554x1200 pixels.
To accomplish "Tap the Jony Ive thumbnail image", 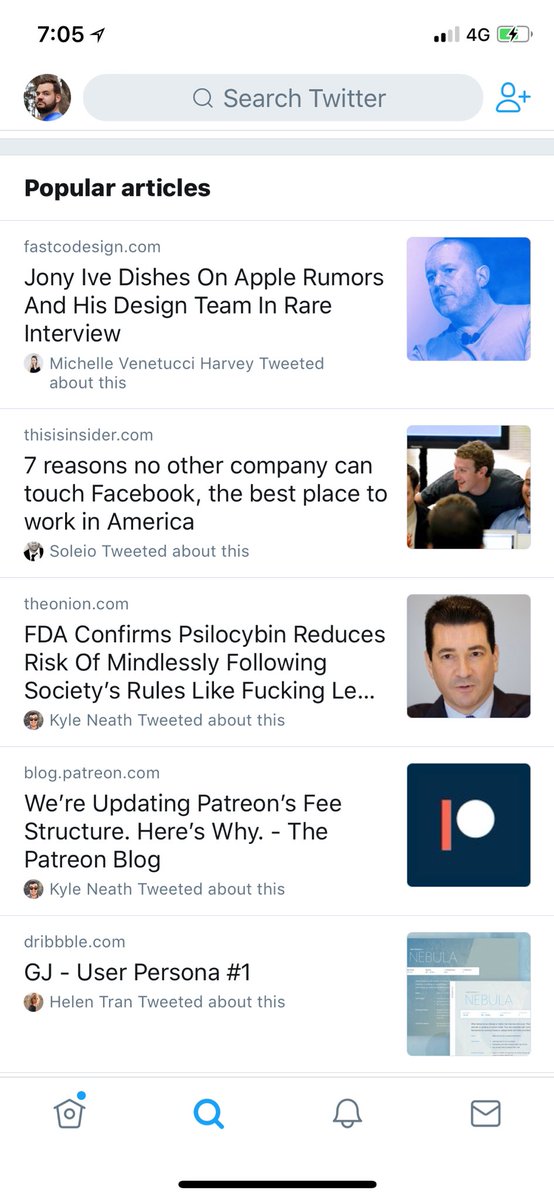I will coord(469,299).
